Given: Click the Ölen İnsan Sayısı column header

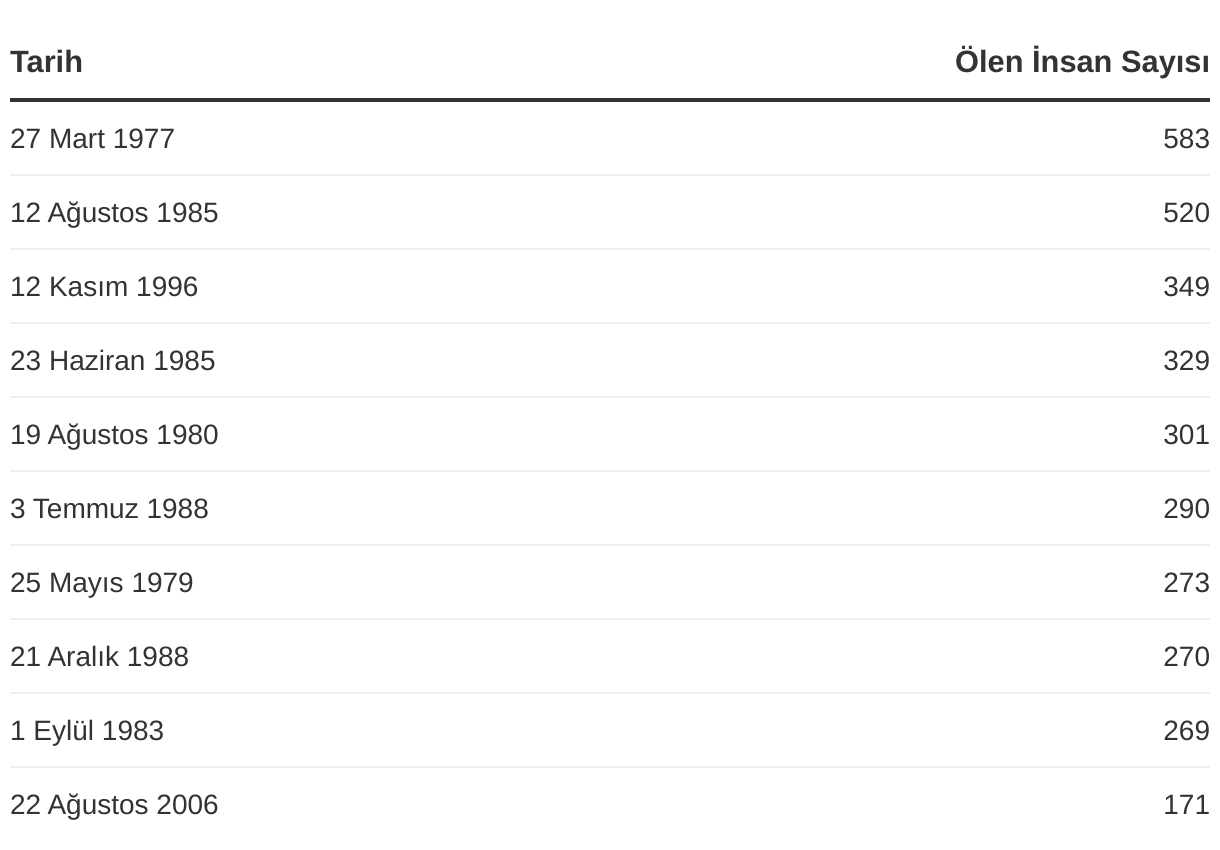Looking at the screenshot, I should (x=1081, y=62).
